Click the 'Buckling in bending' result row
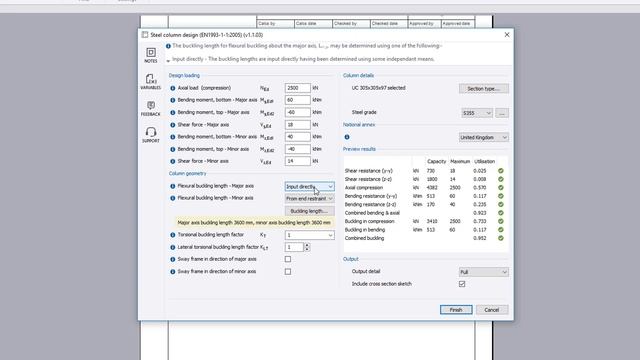This screenshot has height=360, width=640. click(424, 229)
